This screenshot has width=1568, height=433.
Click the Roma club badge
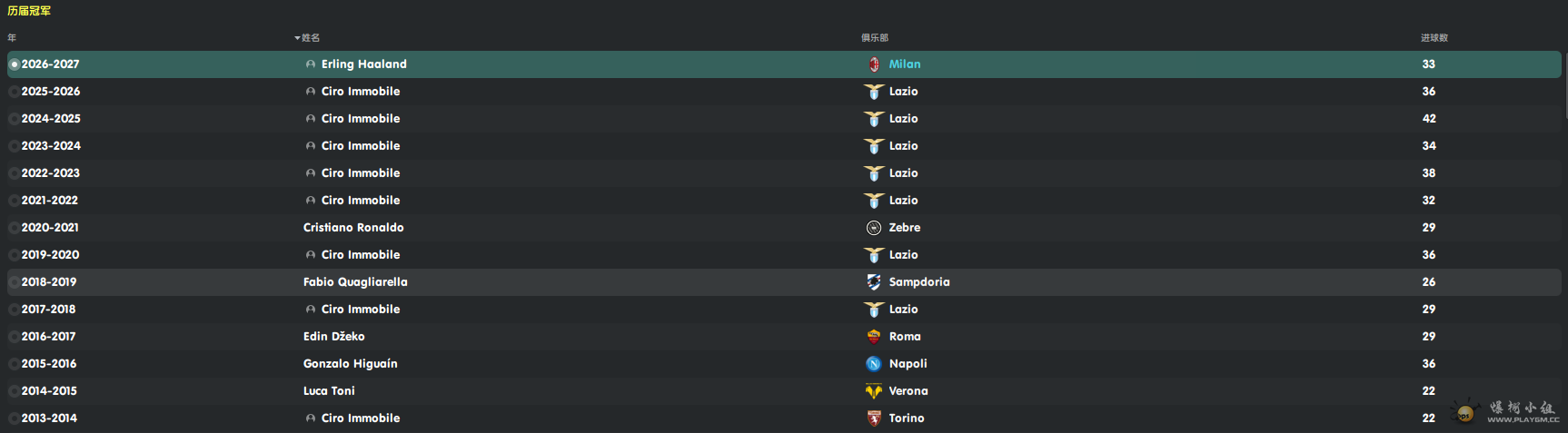click(874, 337)
